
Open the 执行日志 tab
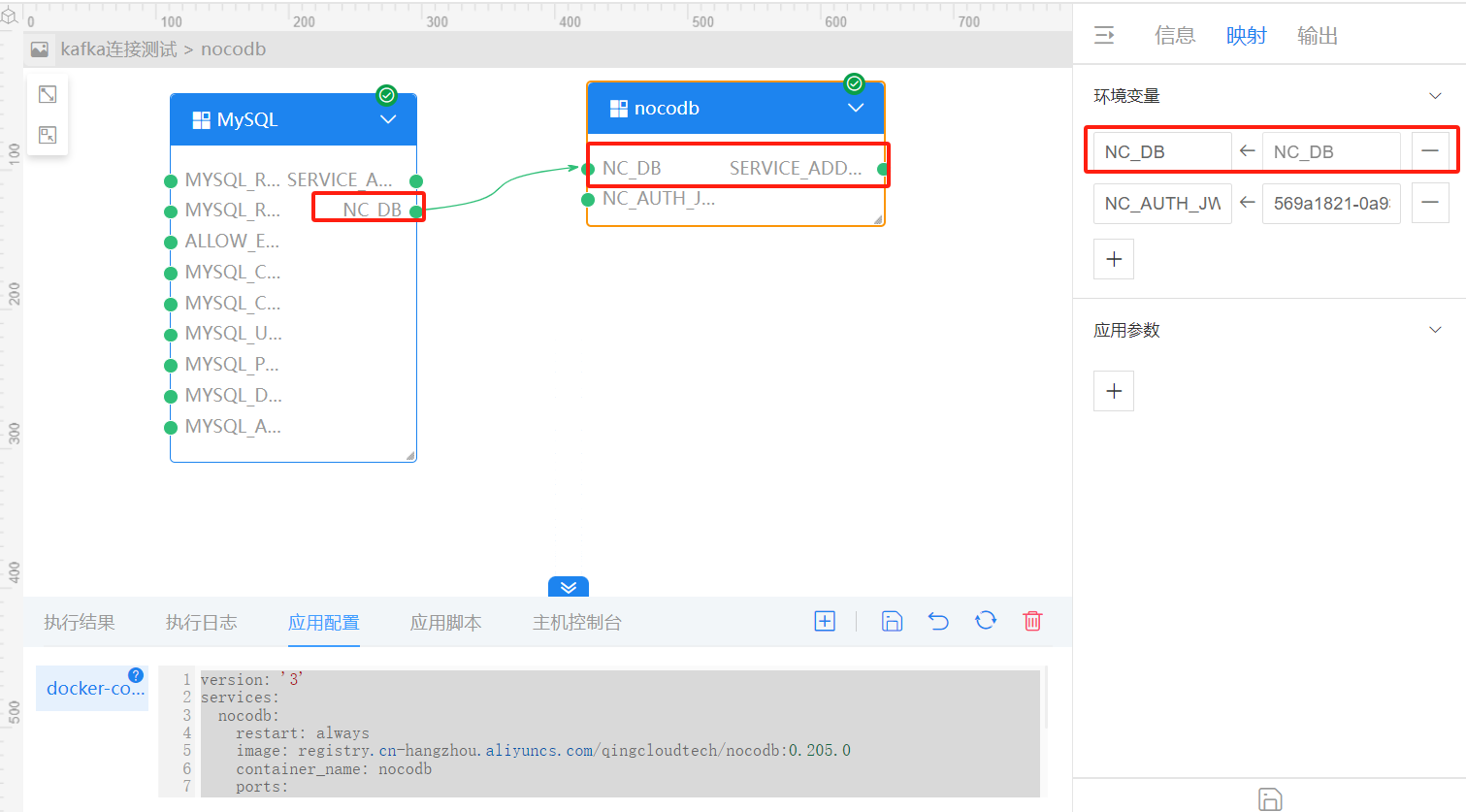pos(202,623)
